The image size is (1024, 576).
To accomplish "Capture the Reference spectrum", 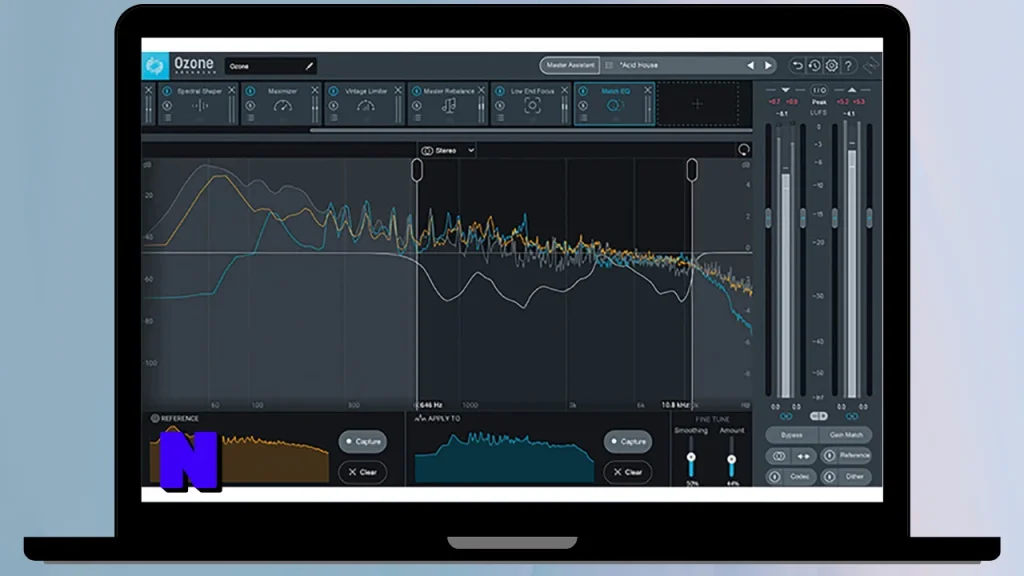I will point(362,441).
